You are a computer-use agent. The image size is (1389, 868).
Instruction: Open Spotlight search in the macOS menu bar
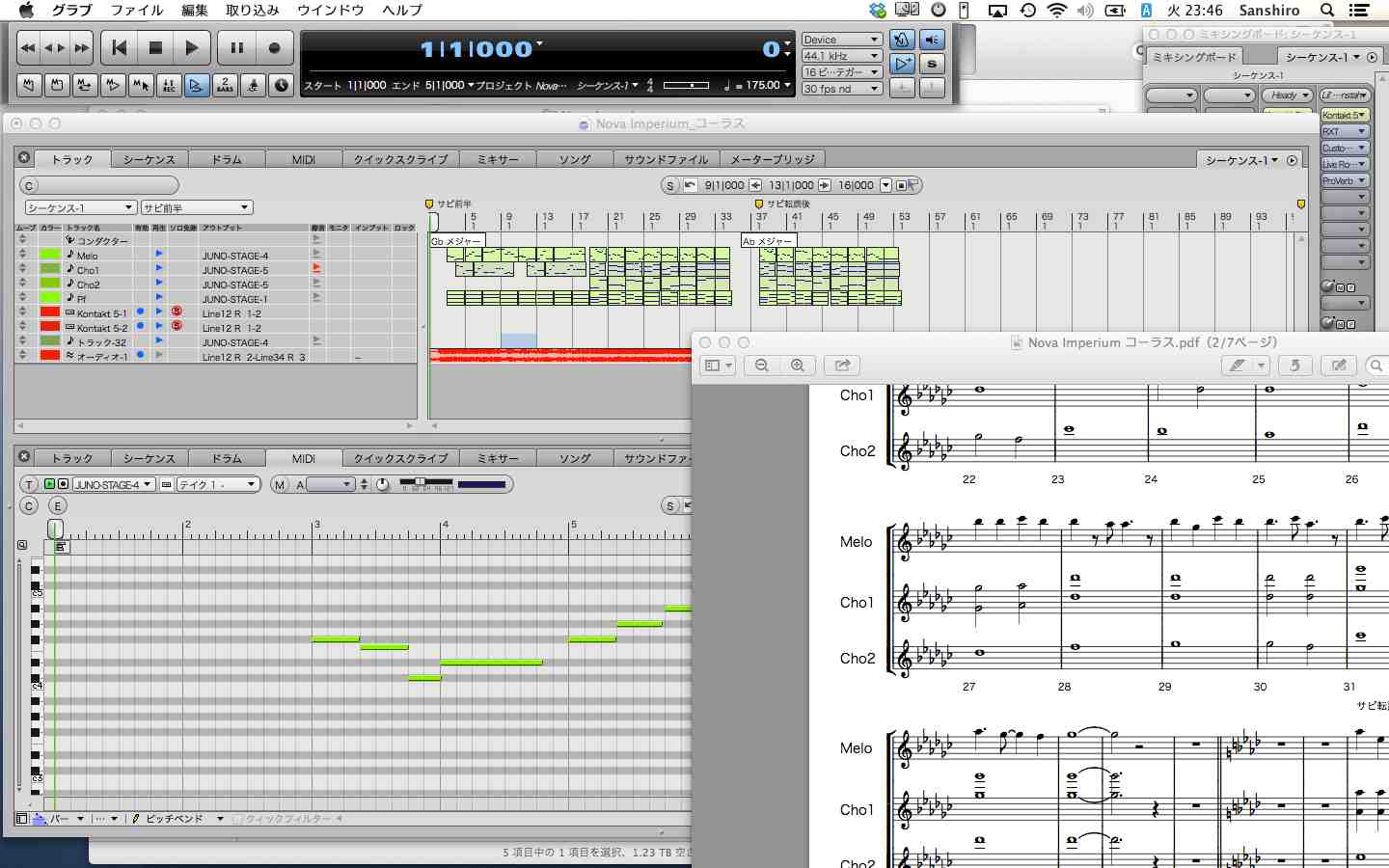coord(1327,10)
